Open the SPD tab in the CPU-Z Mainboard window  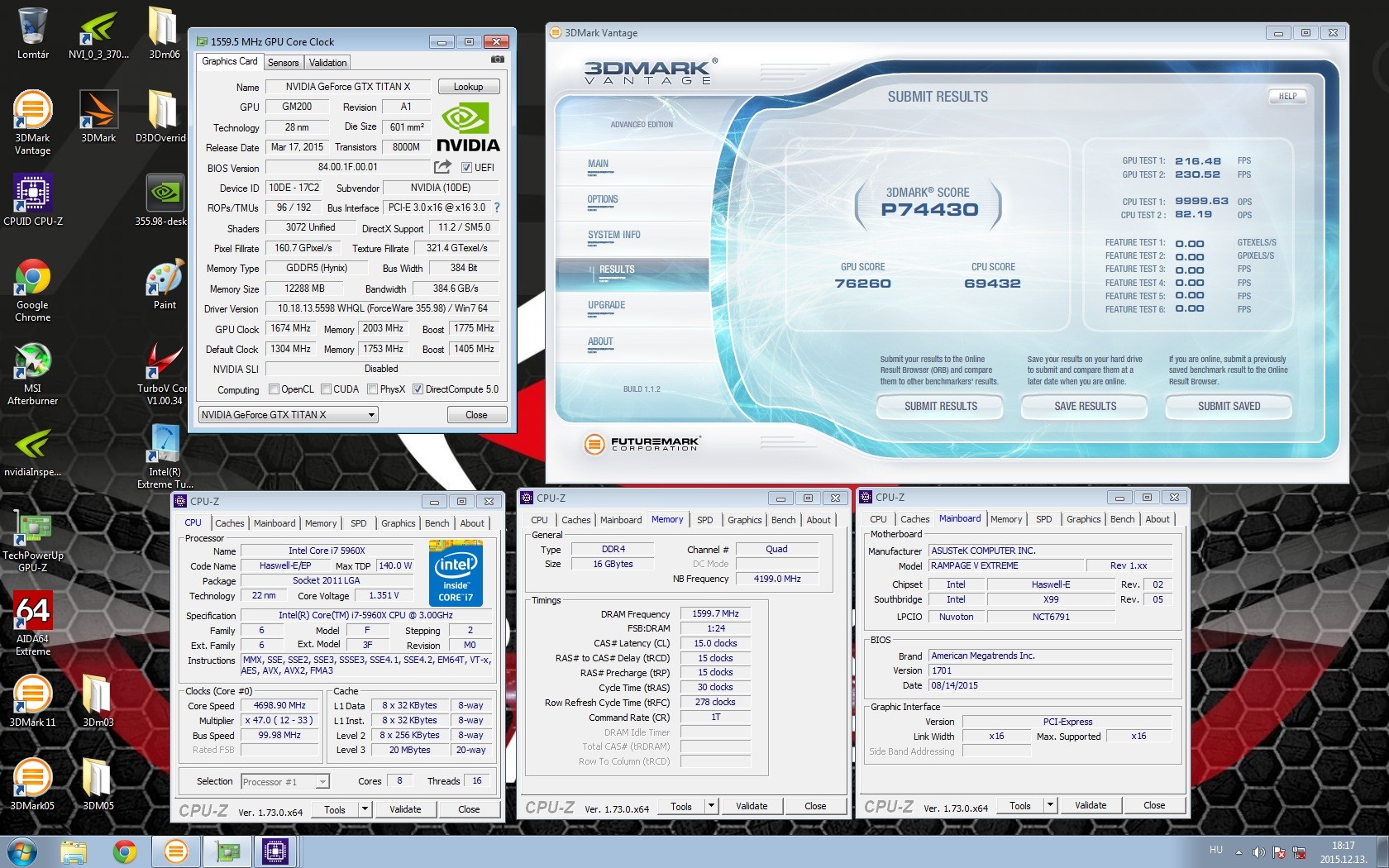[x=1044, y=519]
